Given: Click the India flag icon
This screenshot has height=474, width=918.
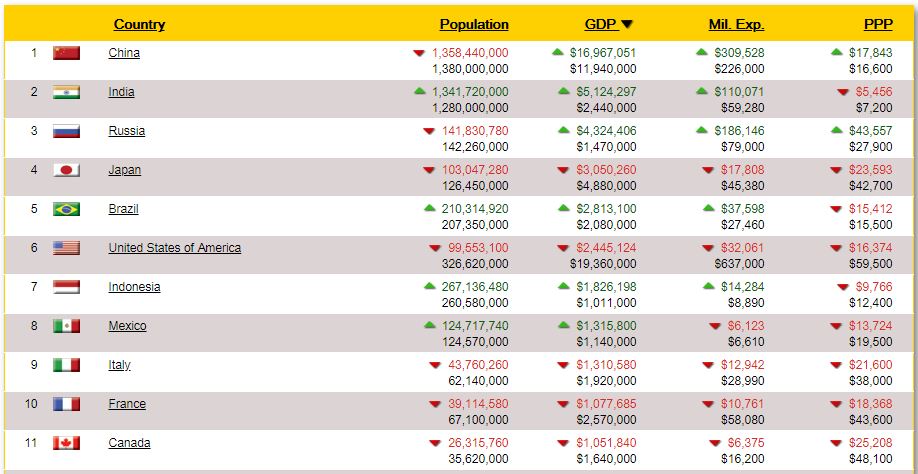Looking at the screenshot, I should tap(66, 92).
